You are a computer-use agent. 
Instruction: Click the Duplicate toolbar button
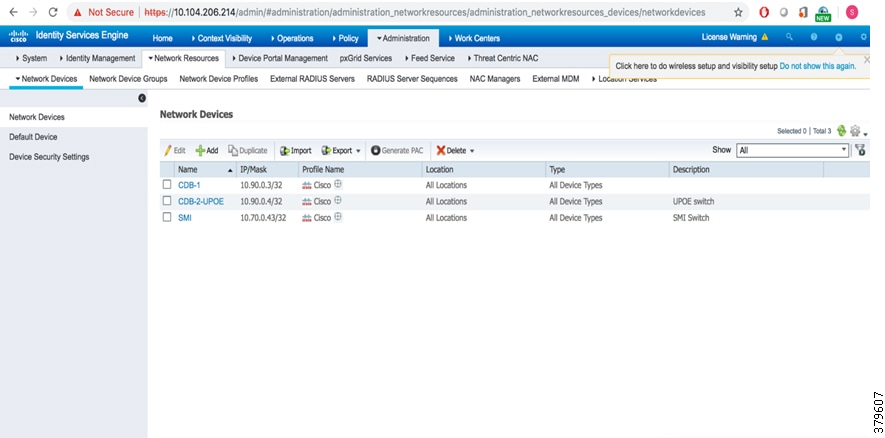248,151
